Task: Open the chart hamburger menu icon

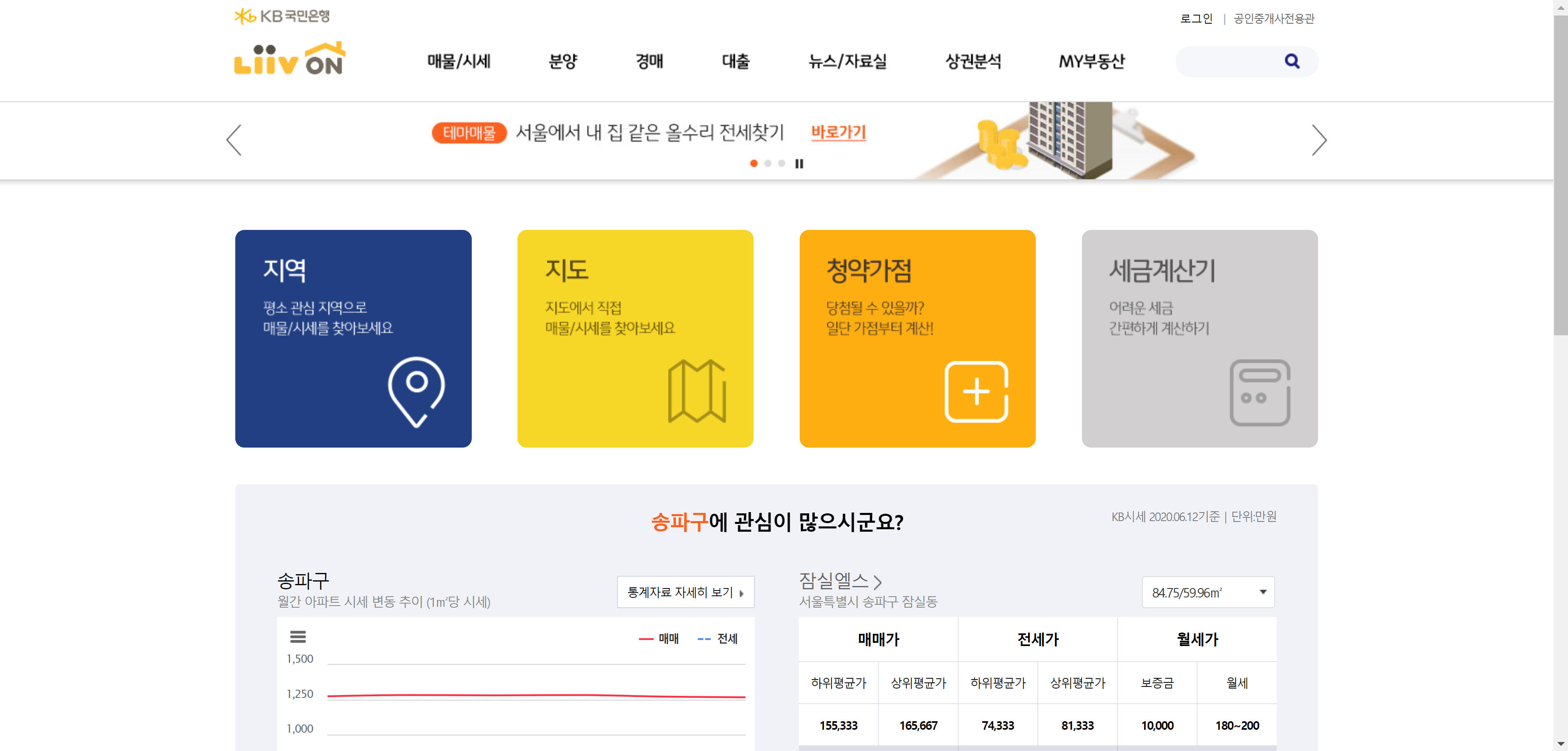Action: tap(298, 637)
